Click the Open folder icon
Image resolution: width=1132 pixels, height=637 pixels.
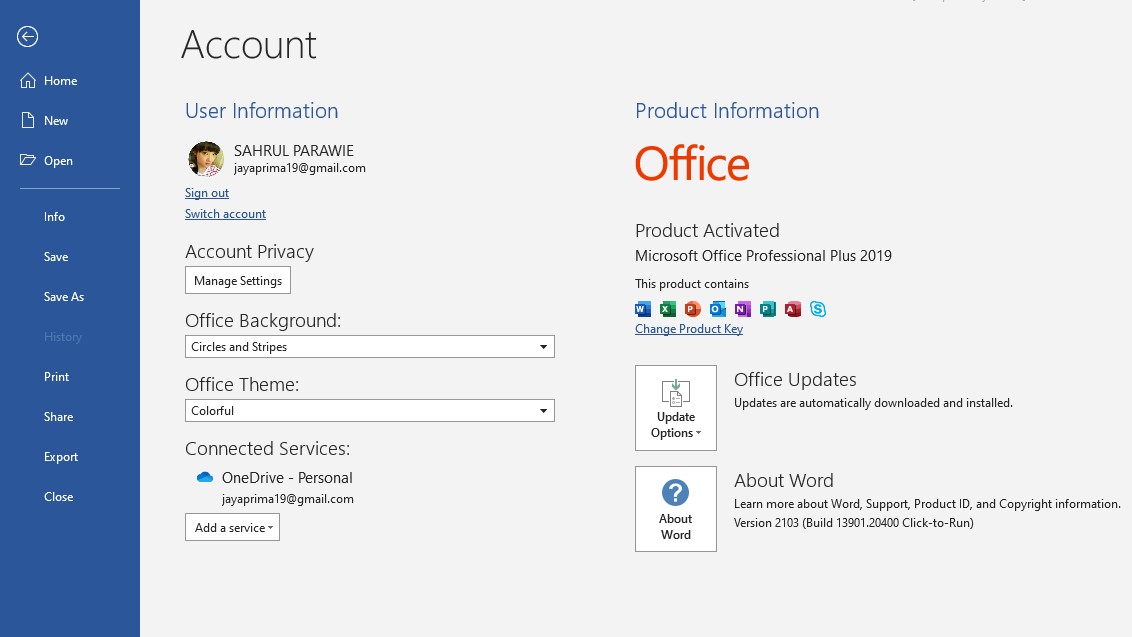click(x=27, y=160)
